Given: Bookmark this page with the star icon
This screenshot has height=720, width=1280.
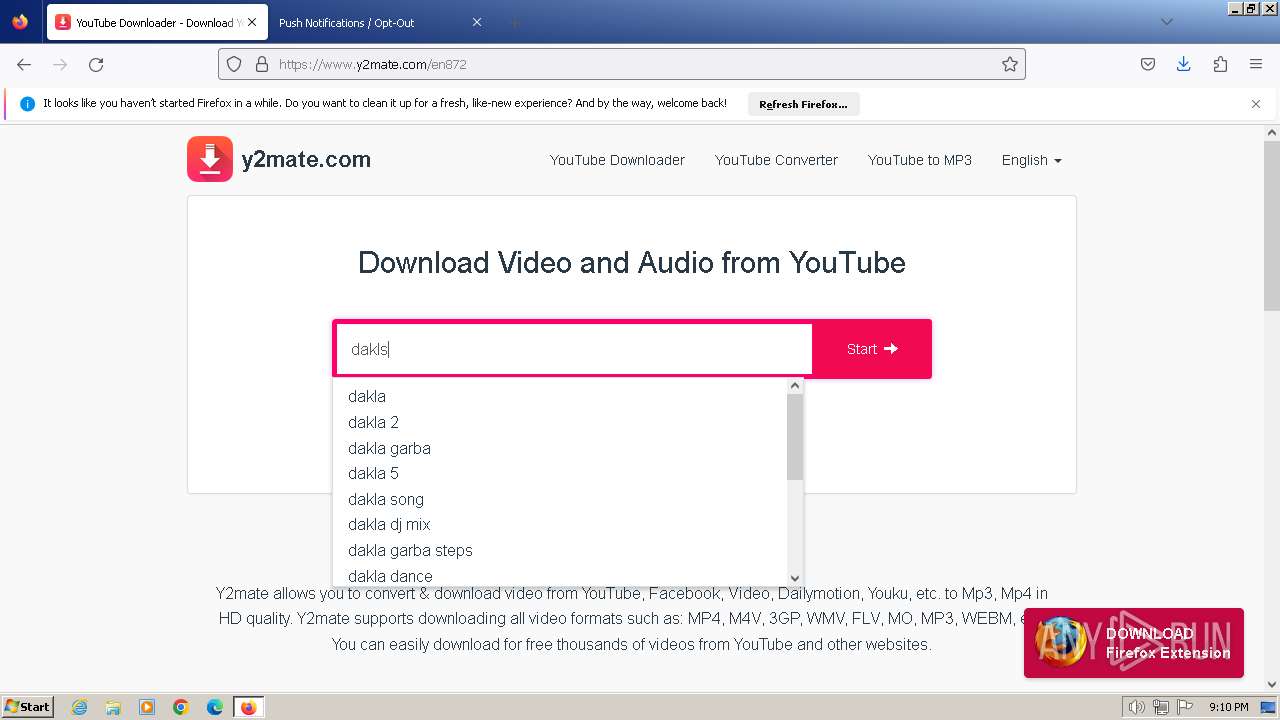Looking at the screenshot, I should click(x=1010, y=64).
